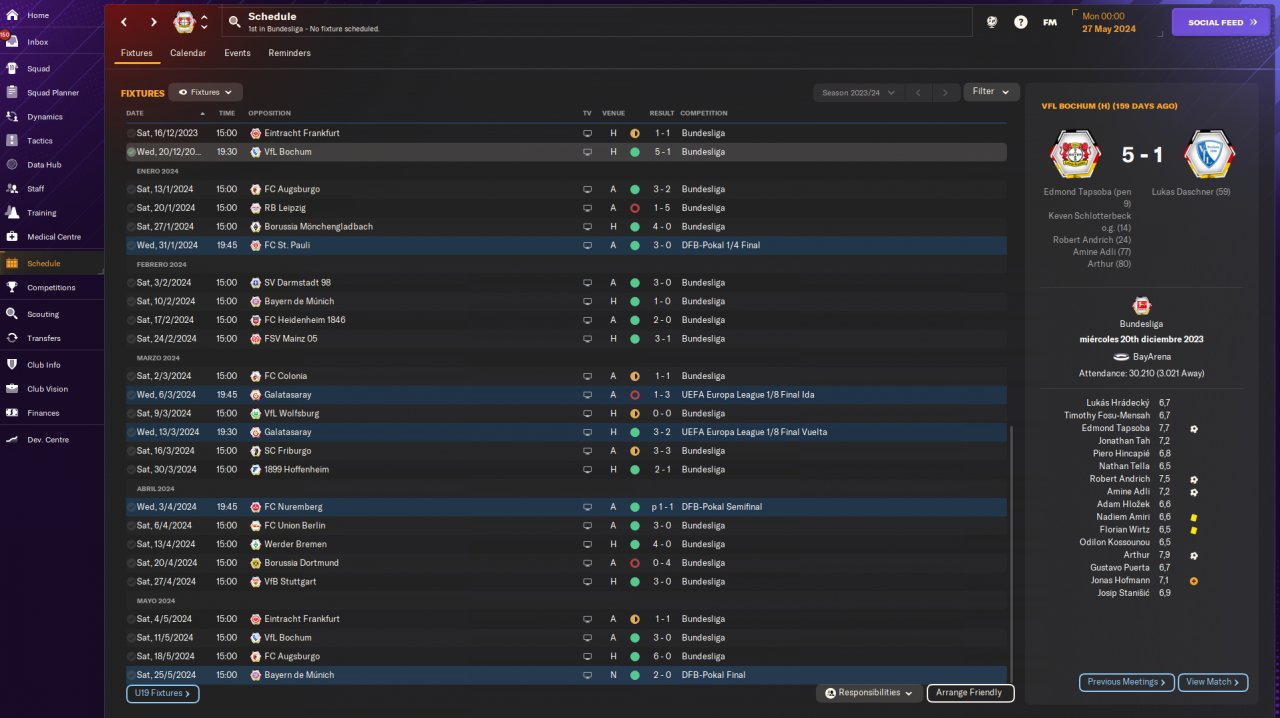Click the FM menu icon
This screenshot has width=1280, height=718.
click(1050, 22)
